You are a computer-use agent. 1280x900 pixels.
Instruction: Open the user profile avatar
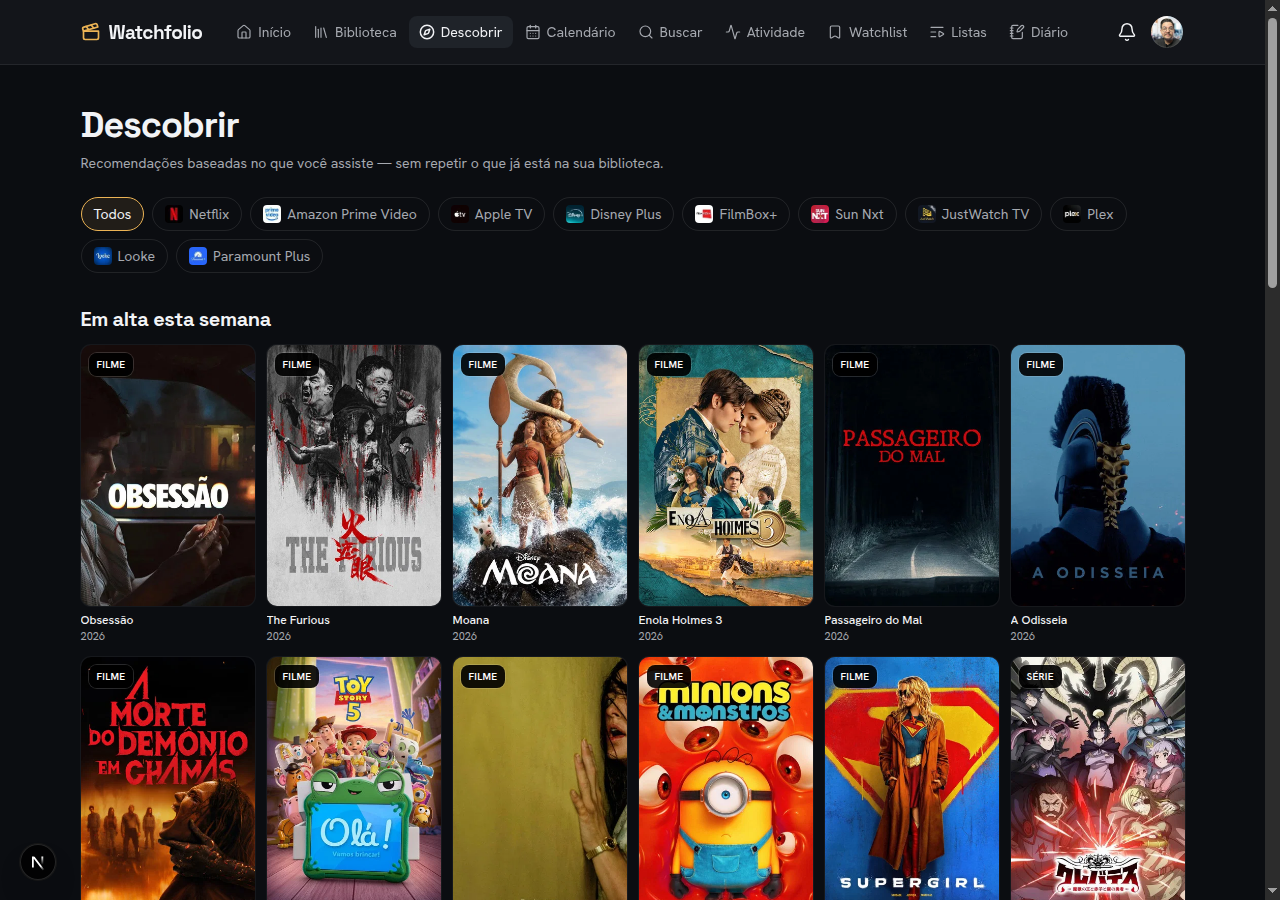click(x=1167, y=32)
